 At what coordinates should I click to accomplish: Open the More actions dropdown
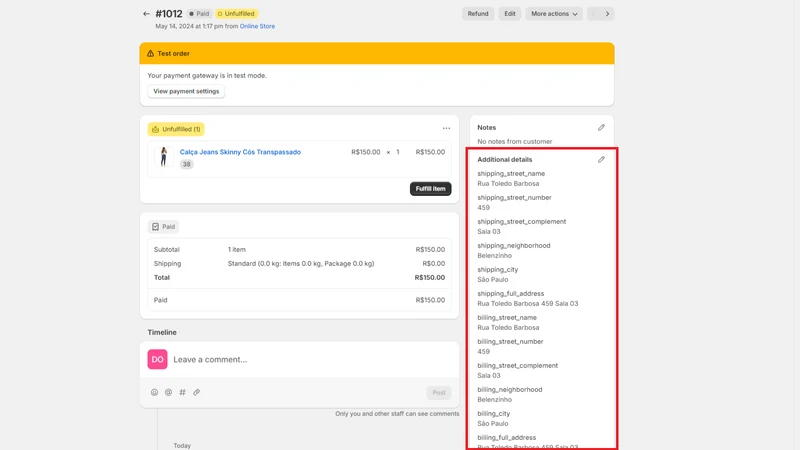pyautogui.click(x=554, y=14)
